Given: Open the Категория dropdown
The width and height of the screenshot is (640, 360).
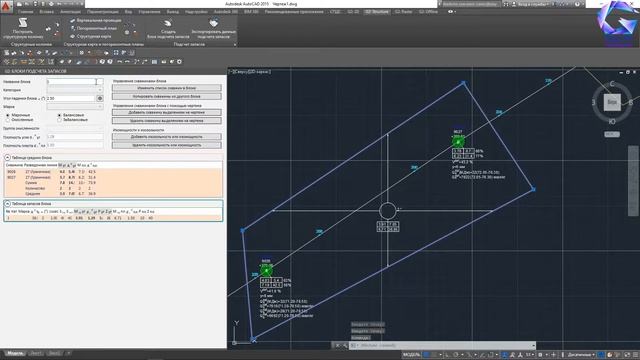Looking at the screenshot, I should [x=75, y=90].
